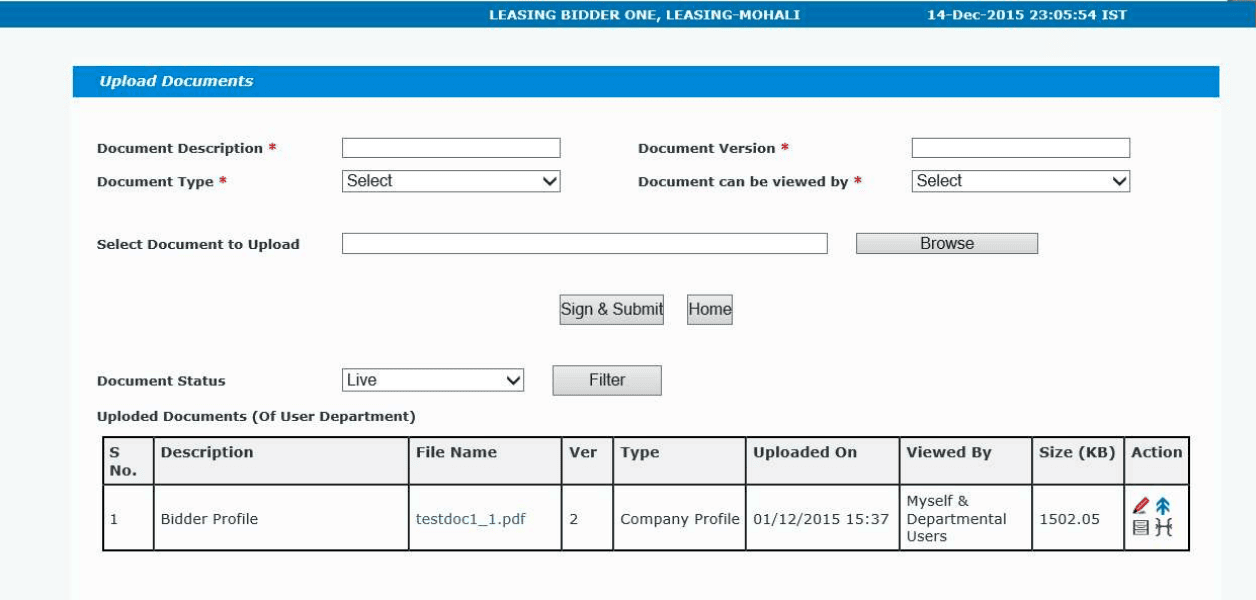Click the Sign & Submit button

[612, 309]
